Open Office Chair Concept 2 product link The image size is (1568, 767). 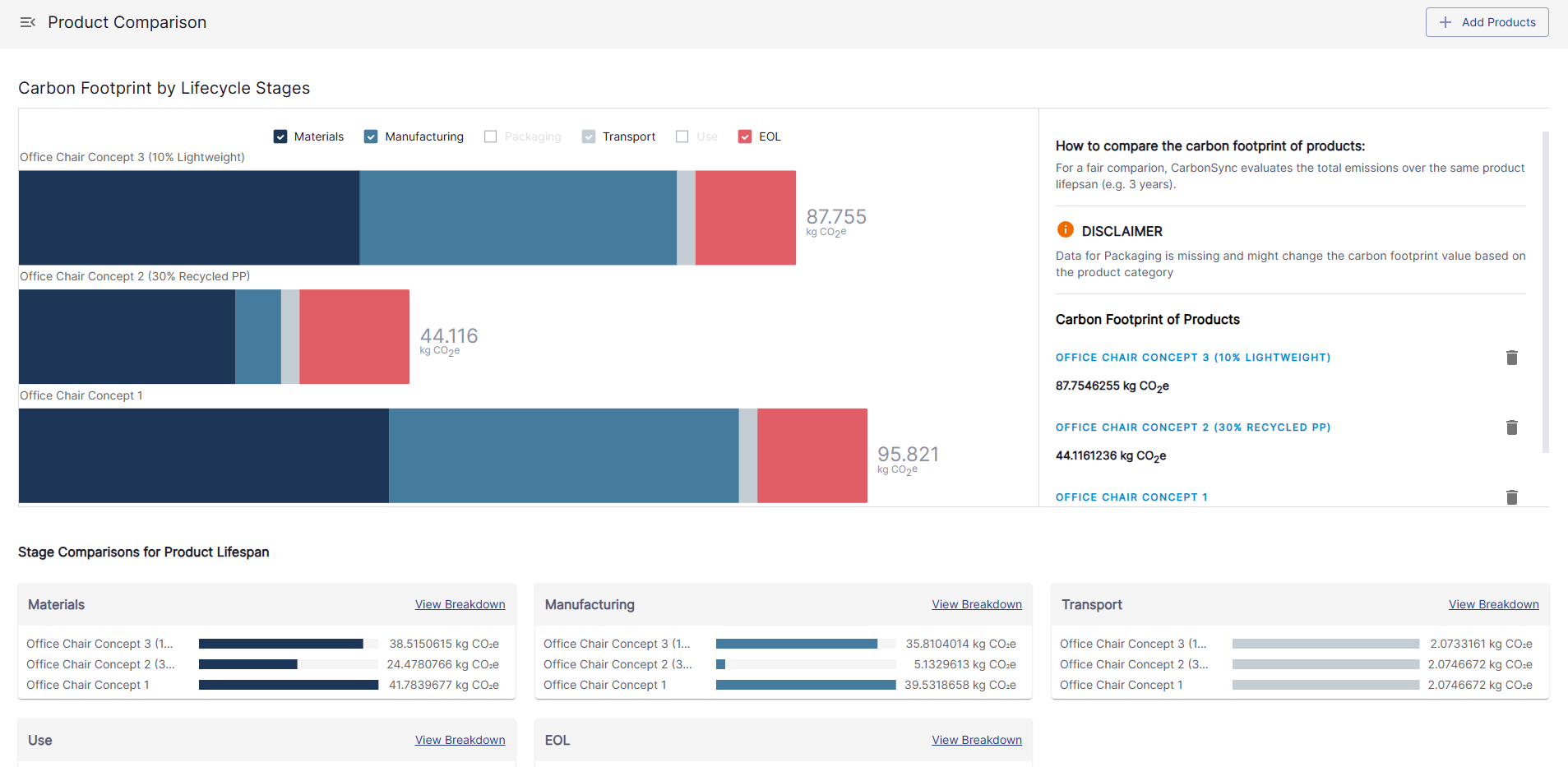[1192, 427]
